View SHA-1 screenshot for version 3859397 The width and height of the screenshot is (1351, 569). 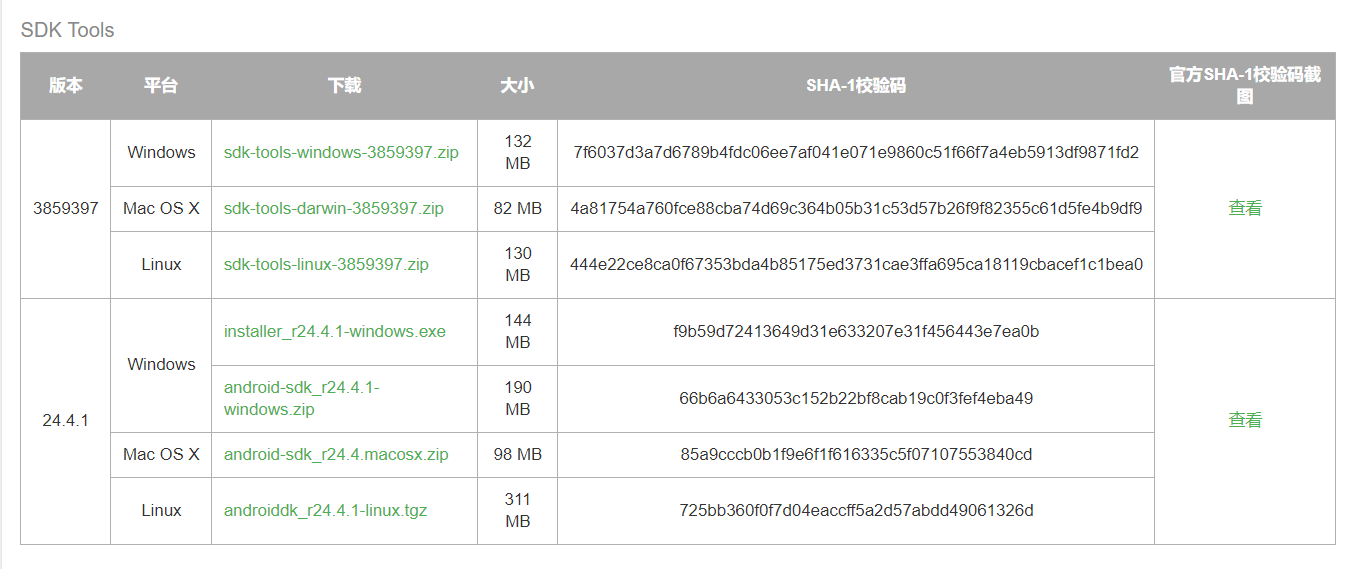(1245, 209)
